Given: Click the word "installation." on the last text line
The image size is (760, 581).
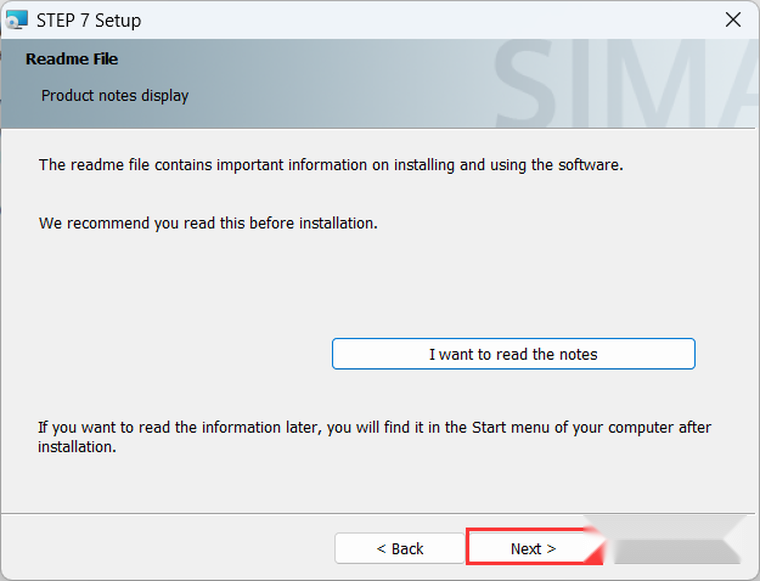Looking at the screenshot, I should 77,447.
